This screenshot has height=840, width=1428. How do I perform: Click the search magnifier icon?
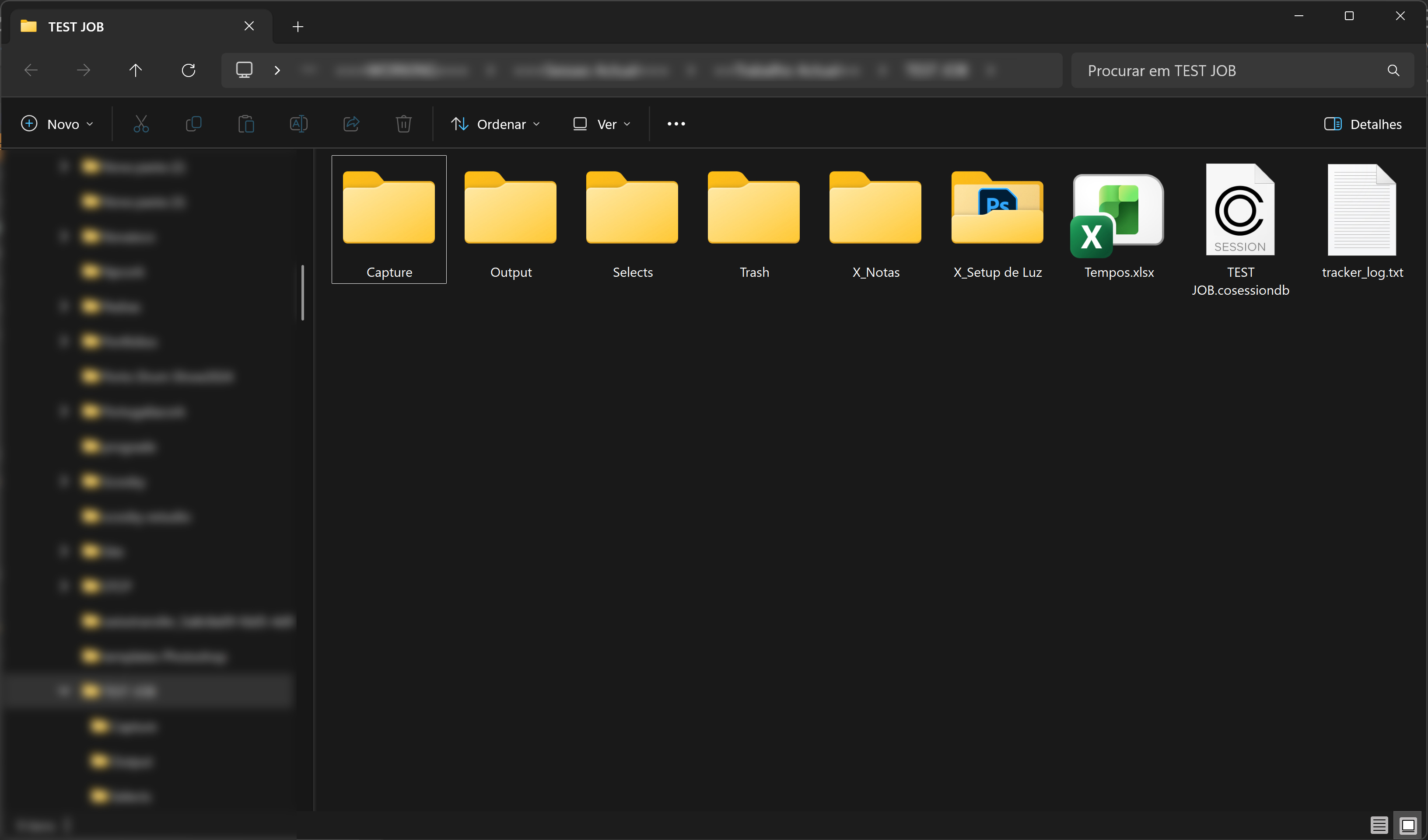pyautogui.click(x=1393, y=70)
